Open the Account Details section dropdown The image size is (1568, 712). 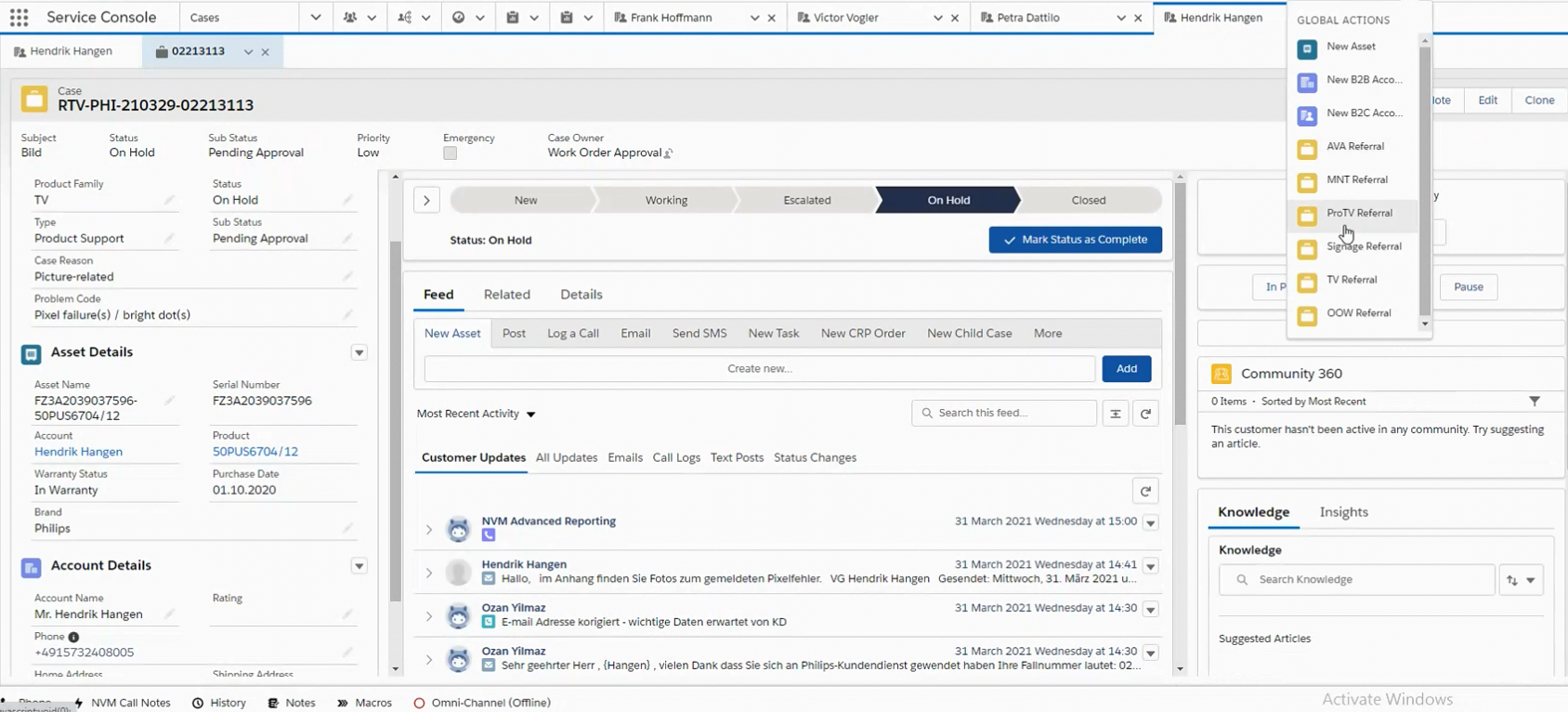pyautogui.click(x=359, y=566)
